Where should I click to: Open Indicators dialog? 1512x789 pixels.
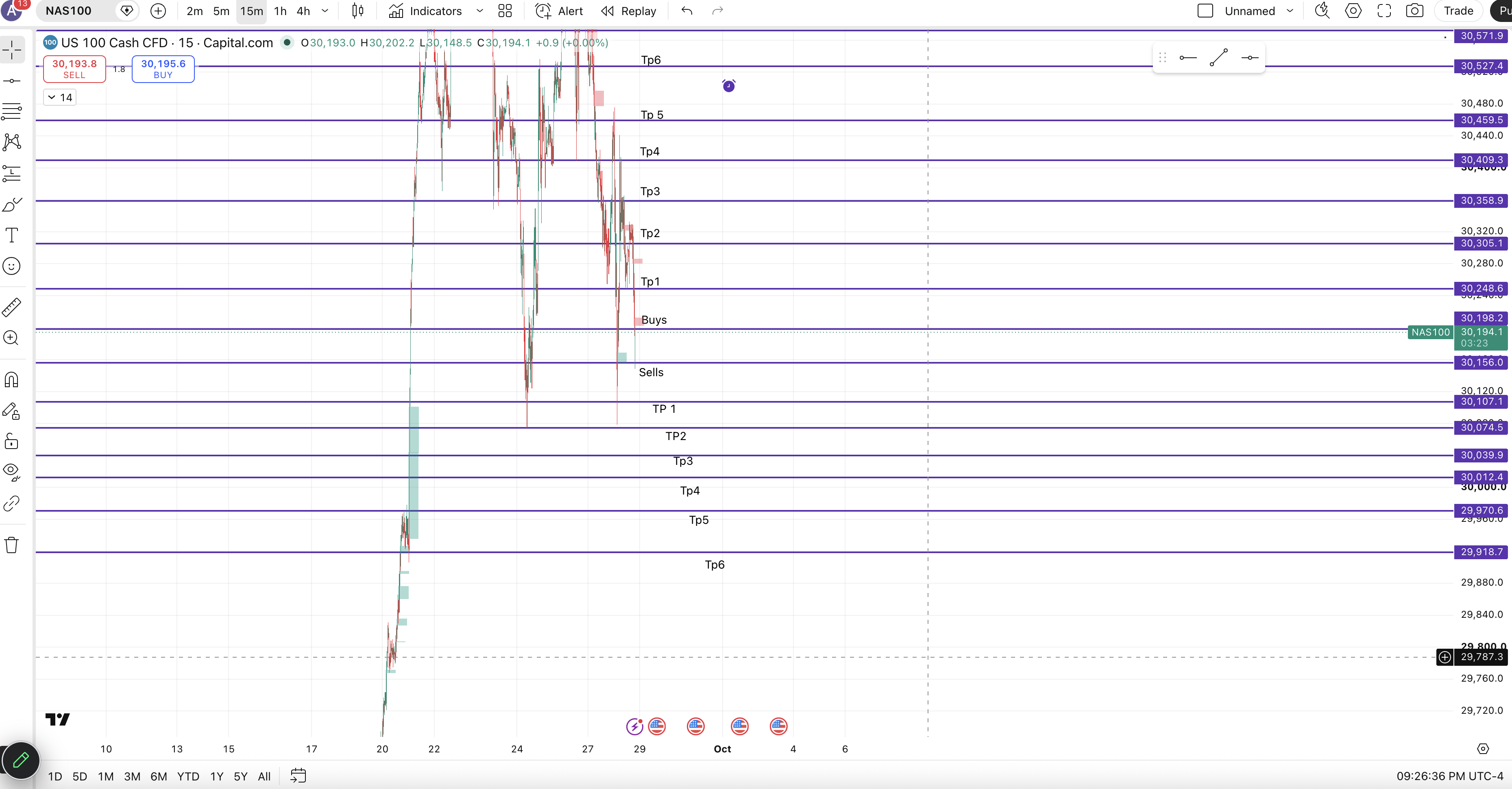coord(425,11)
